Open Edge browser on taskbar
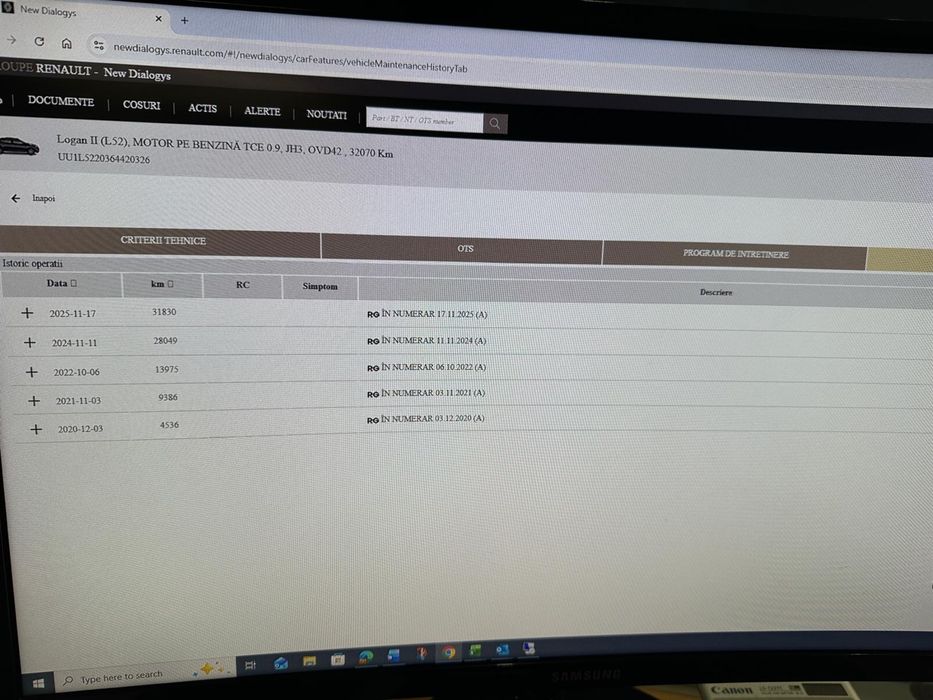933x700 pixels. point(365,657)
